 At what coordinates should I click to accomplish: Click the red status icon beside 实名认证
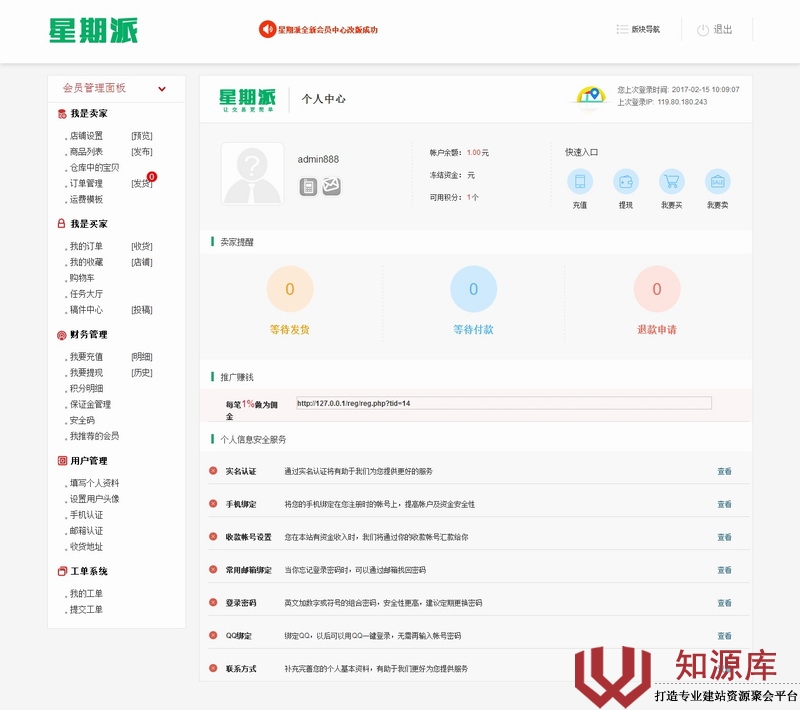213,471
